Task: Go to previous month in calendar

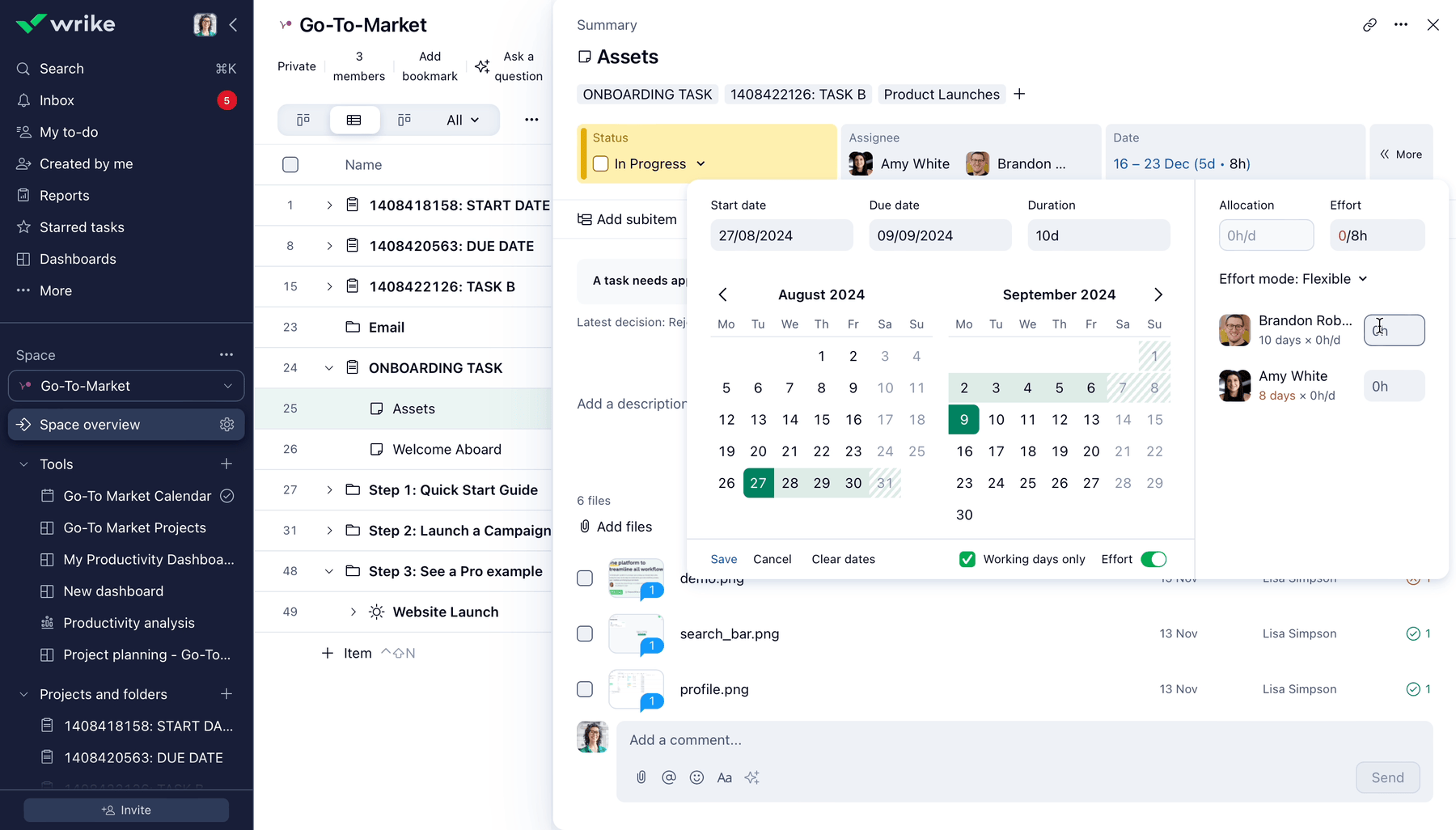Action: (723, 294)
